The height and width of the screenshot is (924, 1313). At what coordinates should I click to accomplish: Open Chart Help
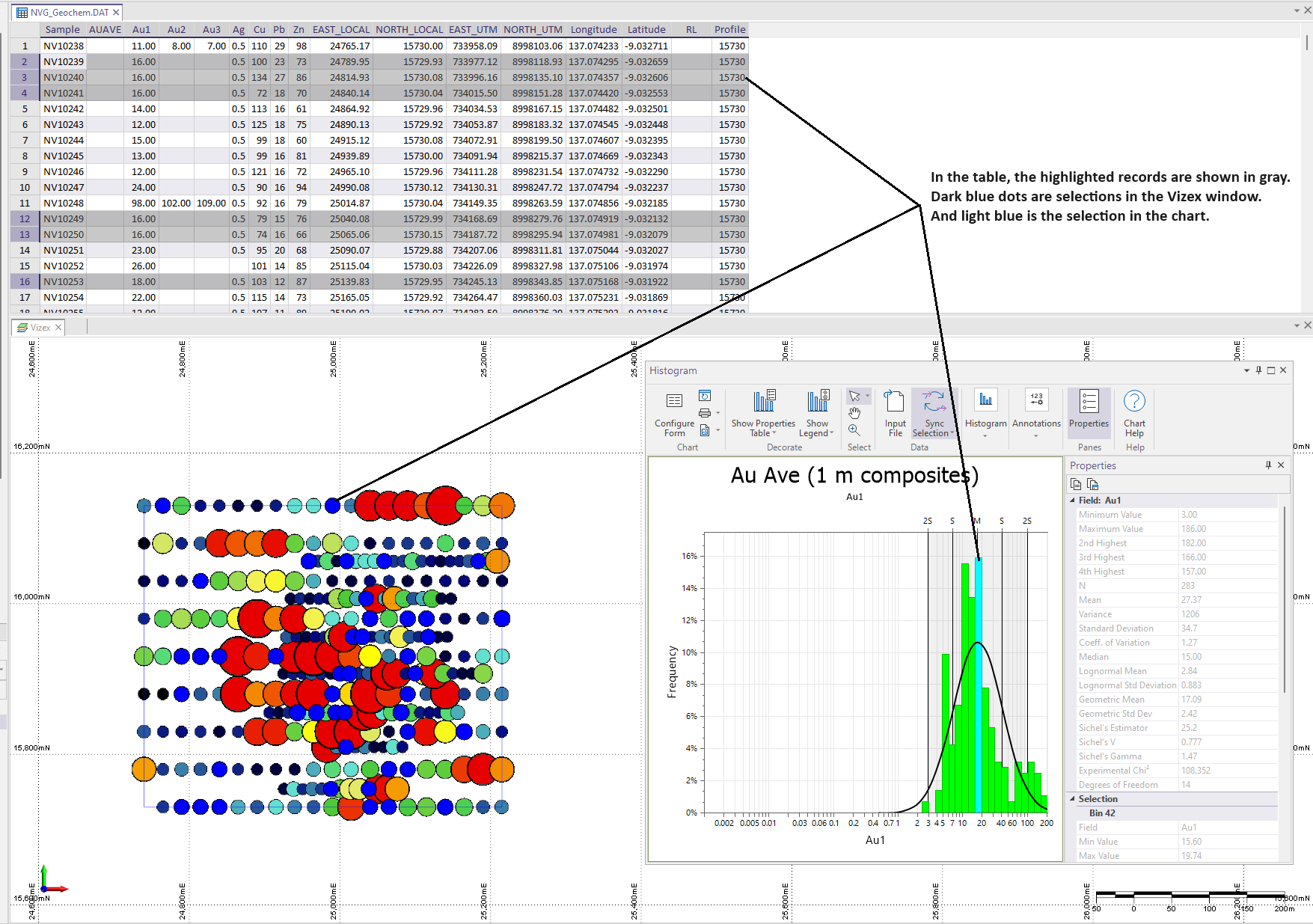click(1134, 412)
